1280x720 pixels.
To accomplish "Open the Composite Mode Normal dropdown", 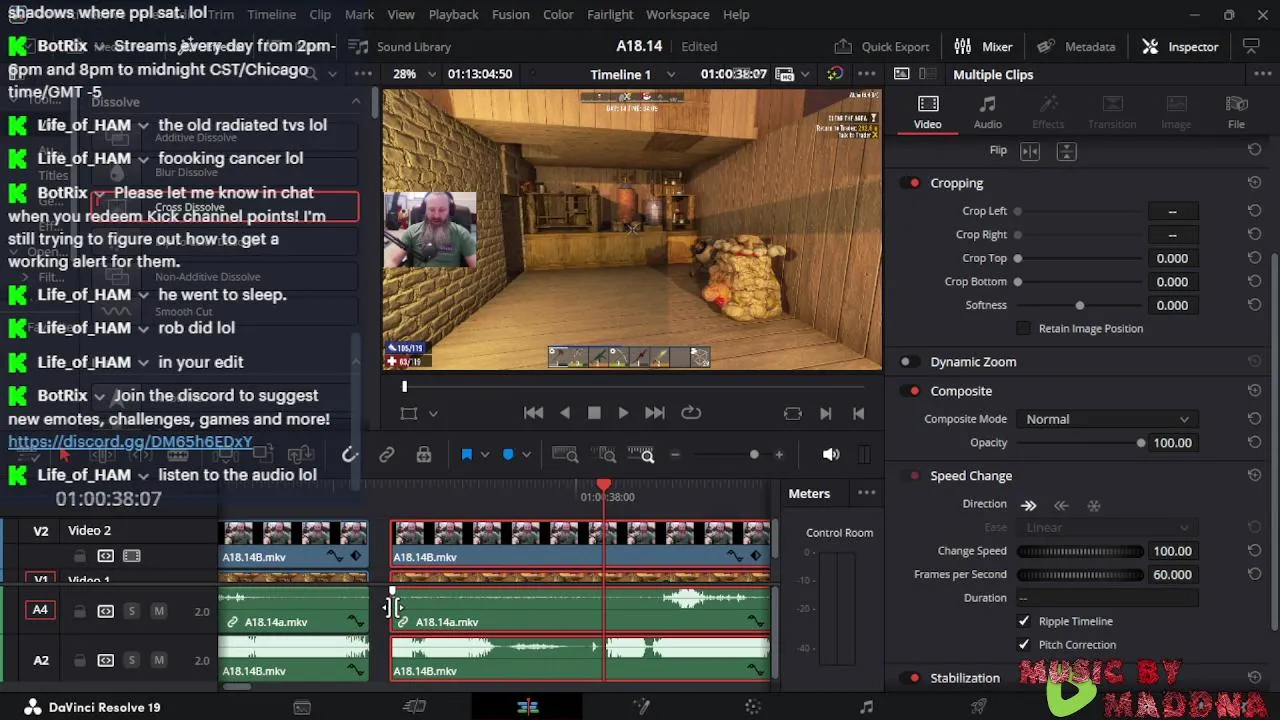I will (1106, 419).
